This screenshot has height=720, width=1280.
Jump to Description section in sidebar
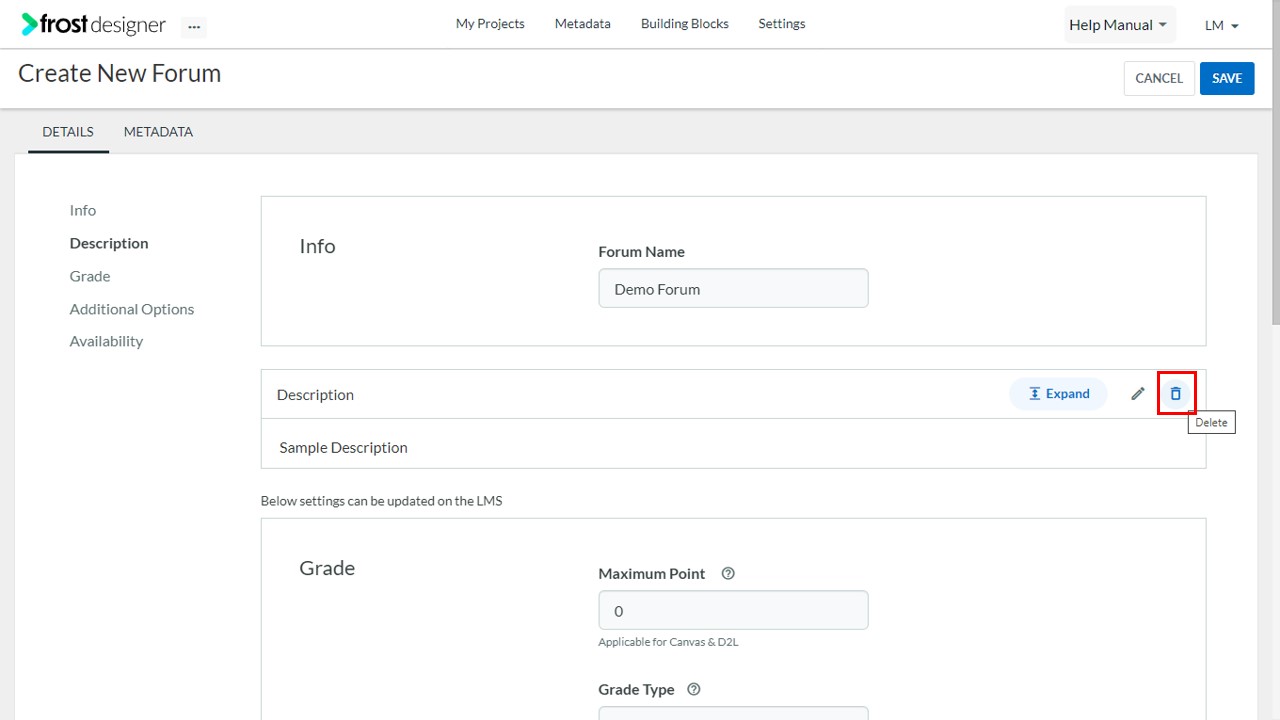[x=109, y=243]
